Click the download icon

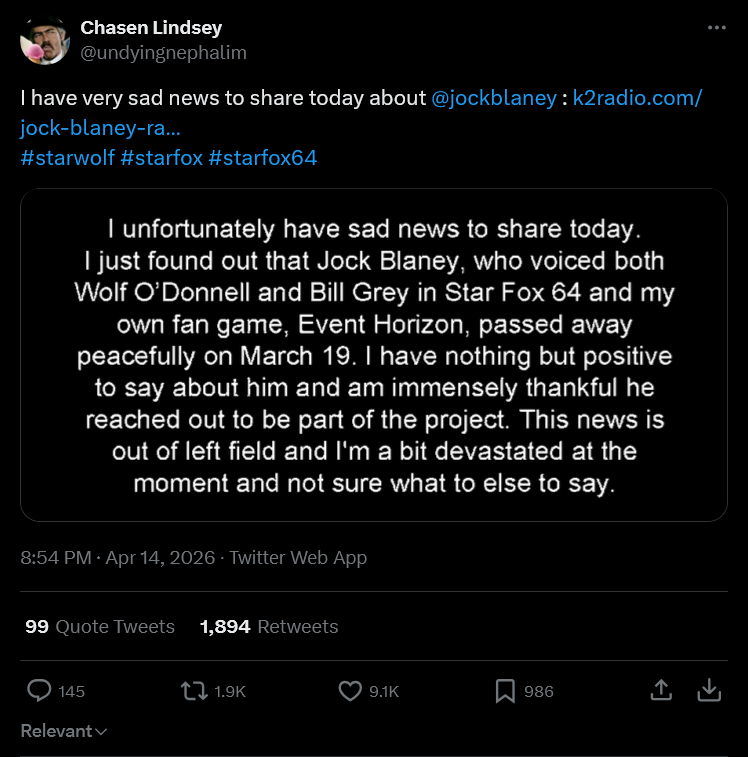click(708, 691)
